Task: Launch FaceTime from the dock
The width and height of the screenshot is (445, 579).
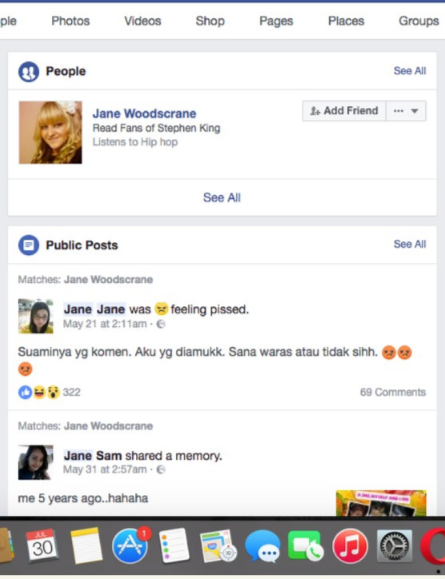Action: tap(305, 546)
